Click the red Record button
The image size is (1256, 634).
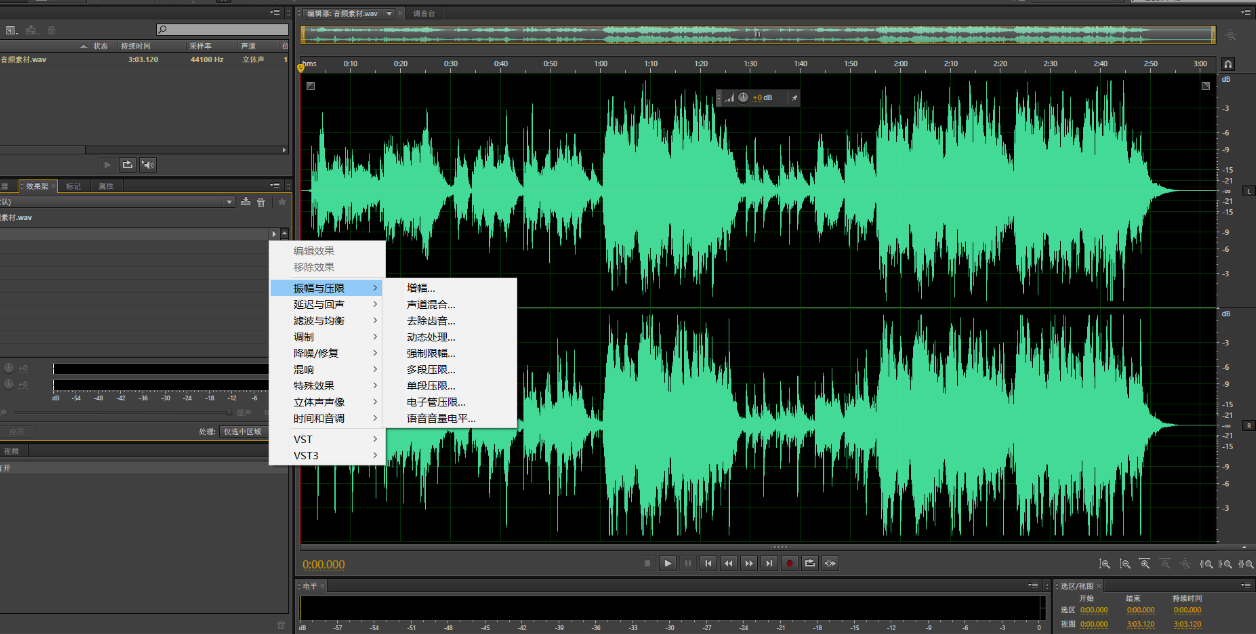click(789, 564)
